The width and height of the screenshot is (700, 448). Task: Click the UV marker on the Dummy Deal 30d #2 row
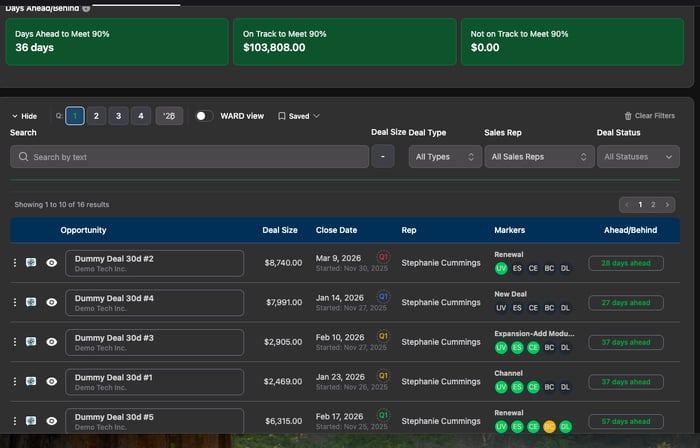[501, 268]
